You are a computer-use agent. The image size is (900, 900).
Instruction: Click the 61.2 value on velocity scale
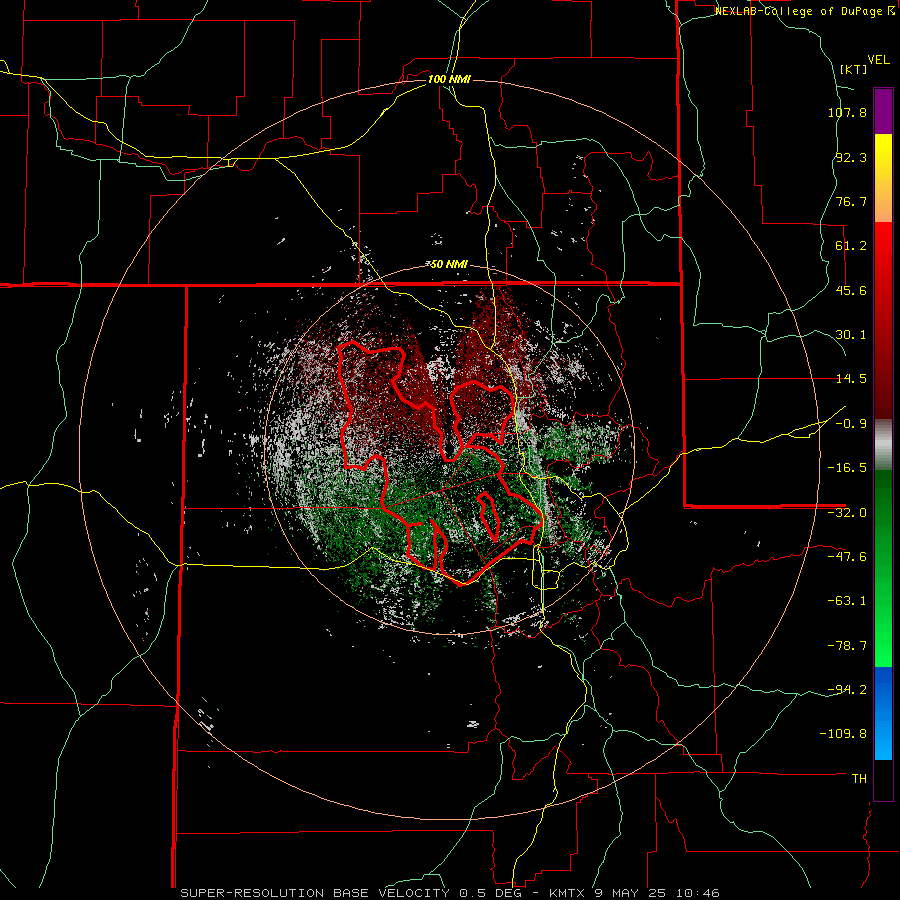pos(851,246)
